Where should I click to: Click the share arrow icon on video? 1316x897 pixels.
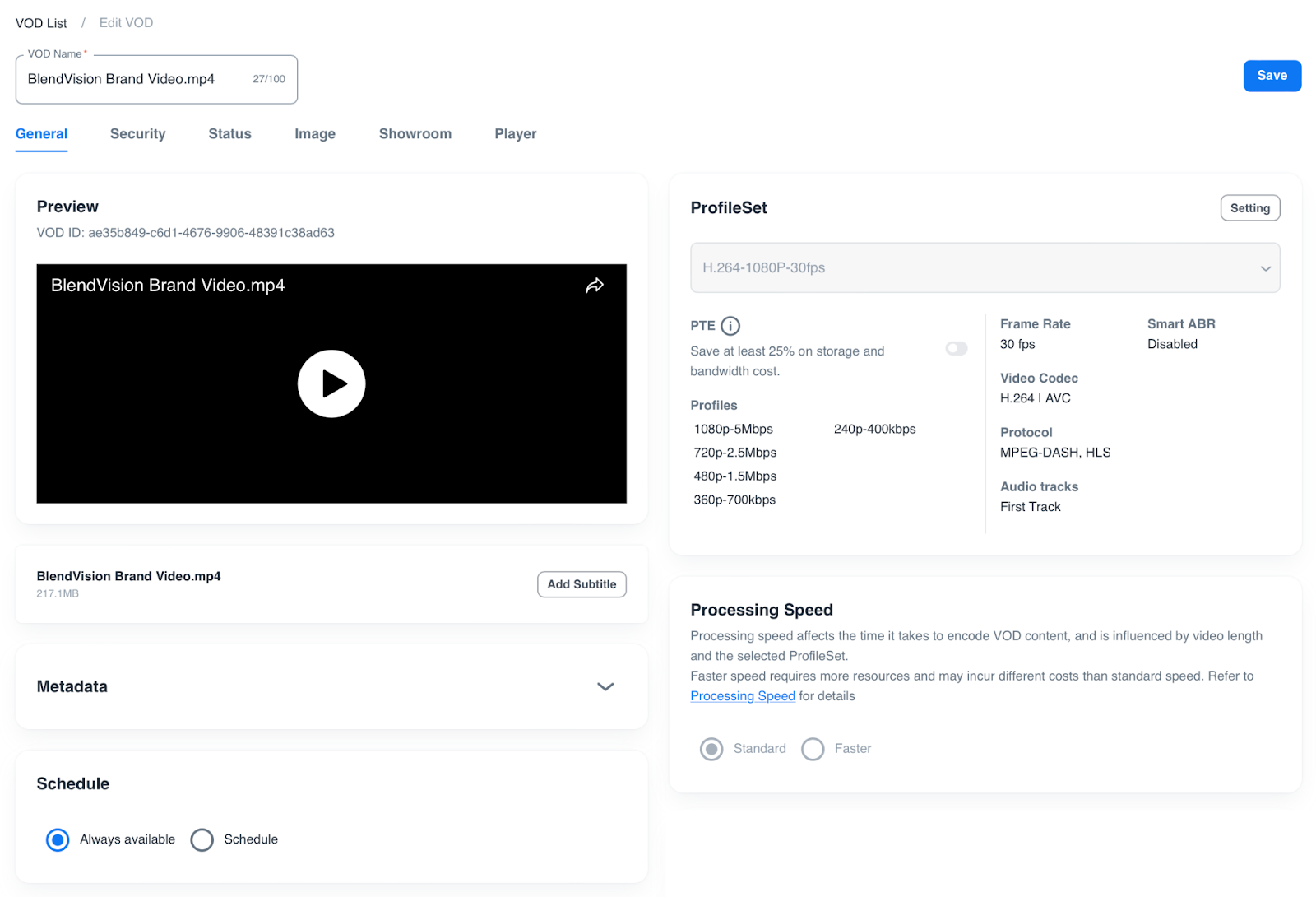(x=594, y=286)
